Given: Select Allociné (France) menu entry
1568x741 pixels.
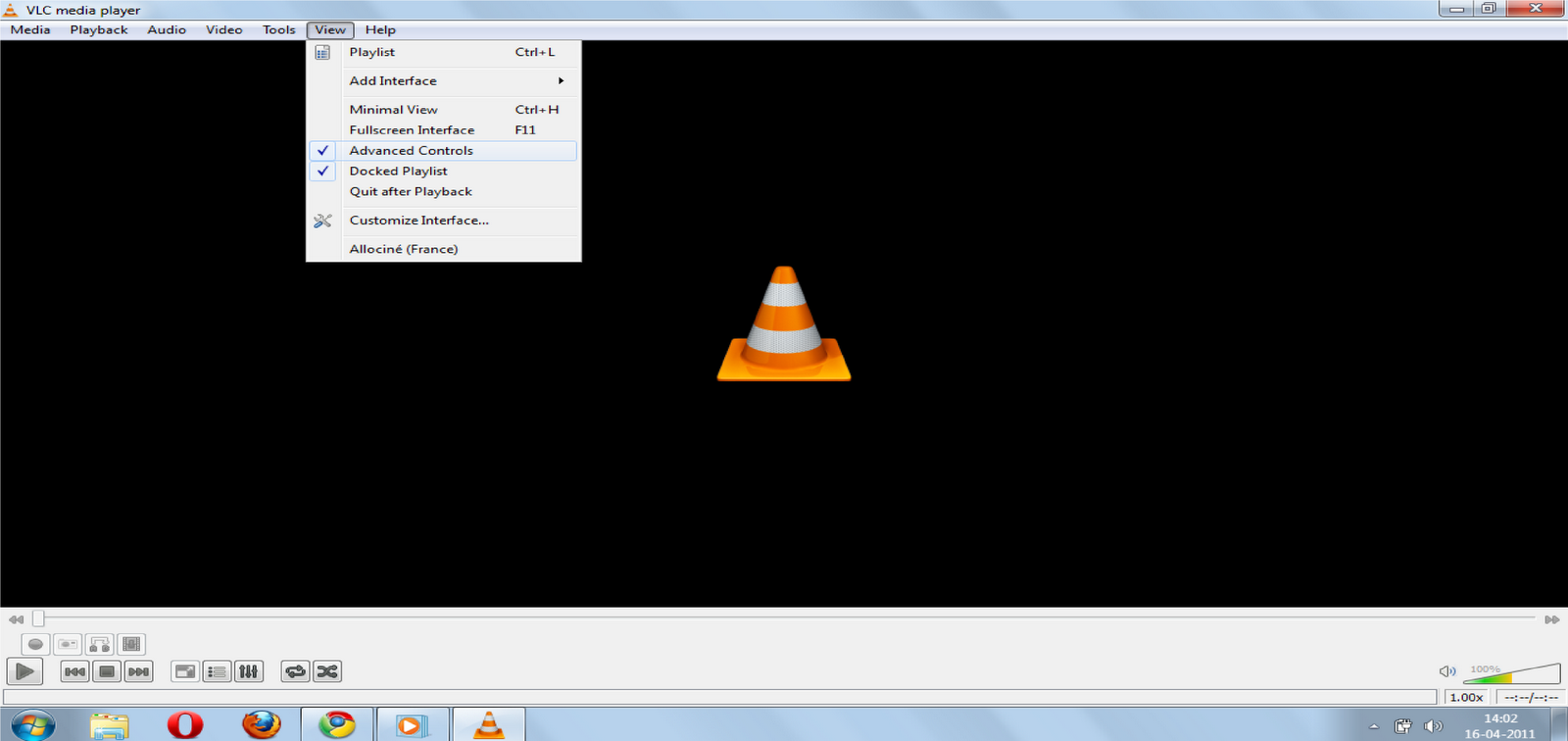Looking at the screenshot, I should 444,249.
